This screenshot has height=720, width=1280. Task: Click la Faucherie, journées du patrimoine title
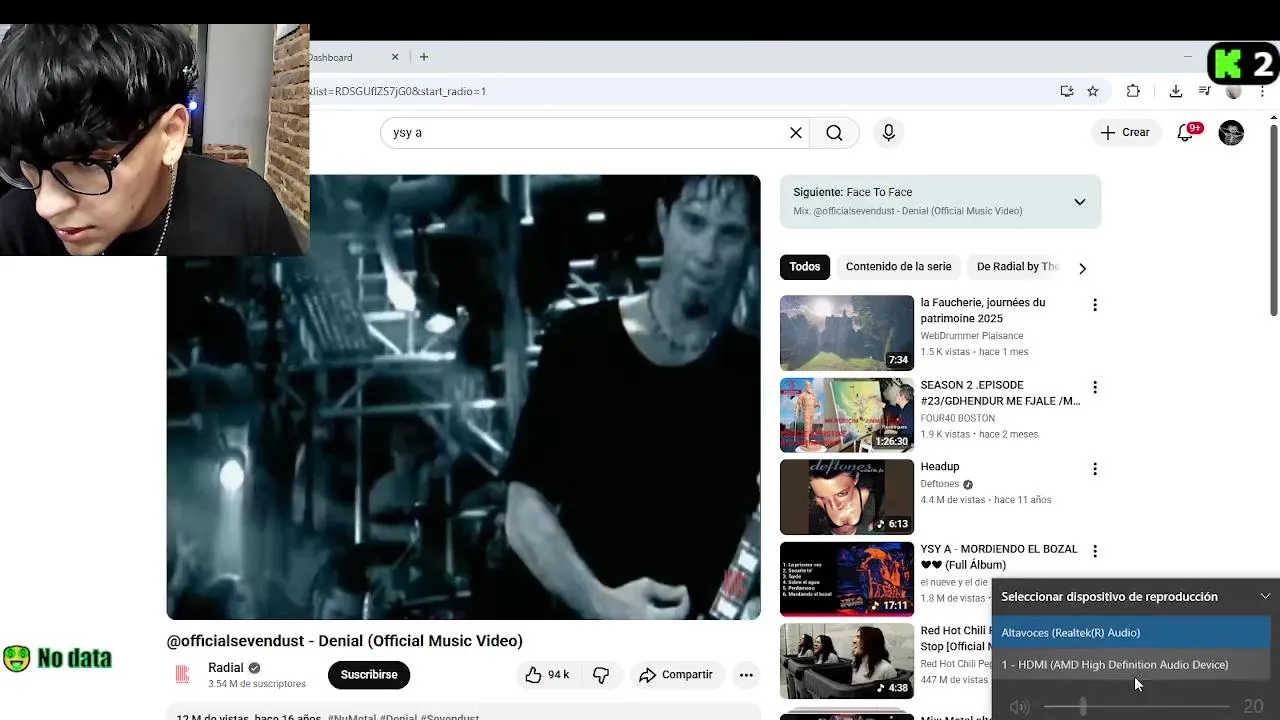point(983,310)
